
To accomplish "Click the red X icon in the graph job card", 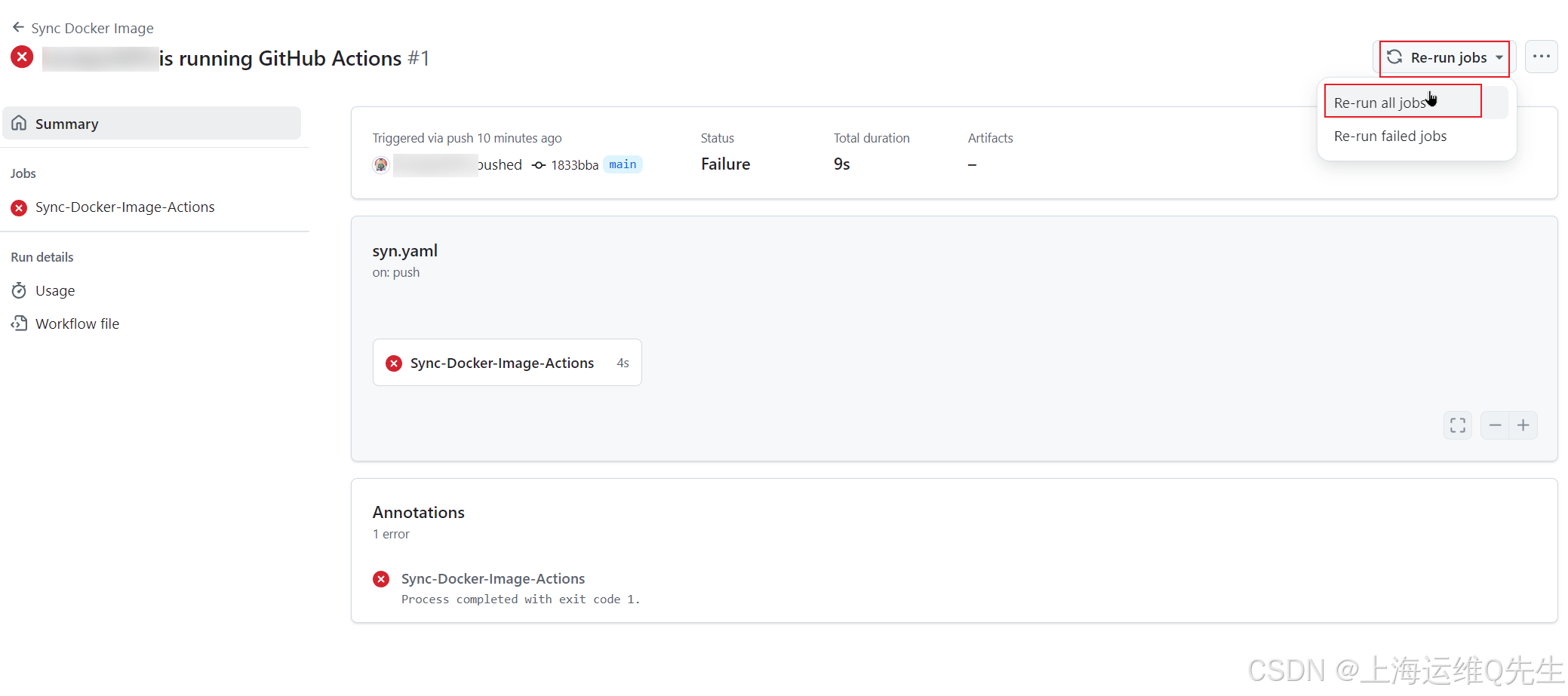I will point(394,363).
